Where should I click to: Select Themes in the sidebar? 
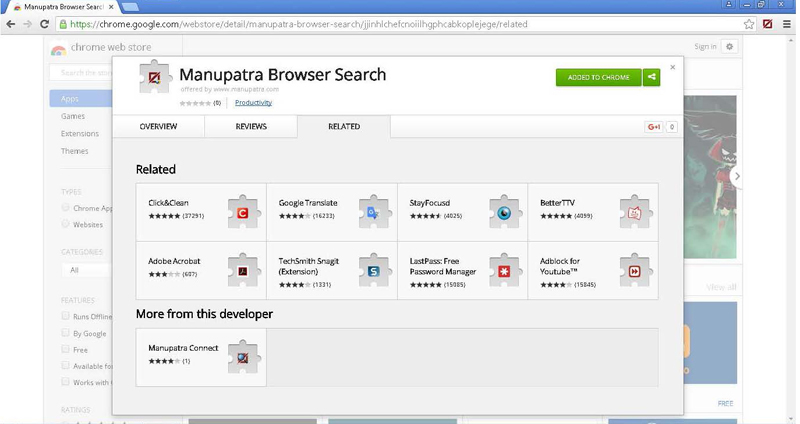[x=74, y=151]
